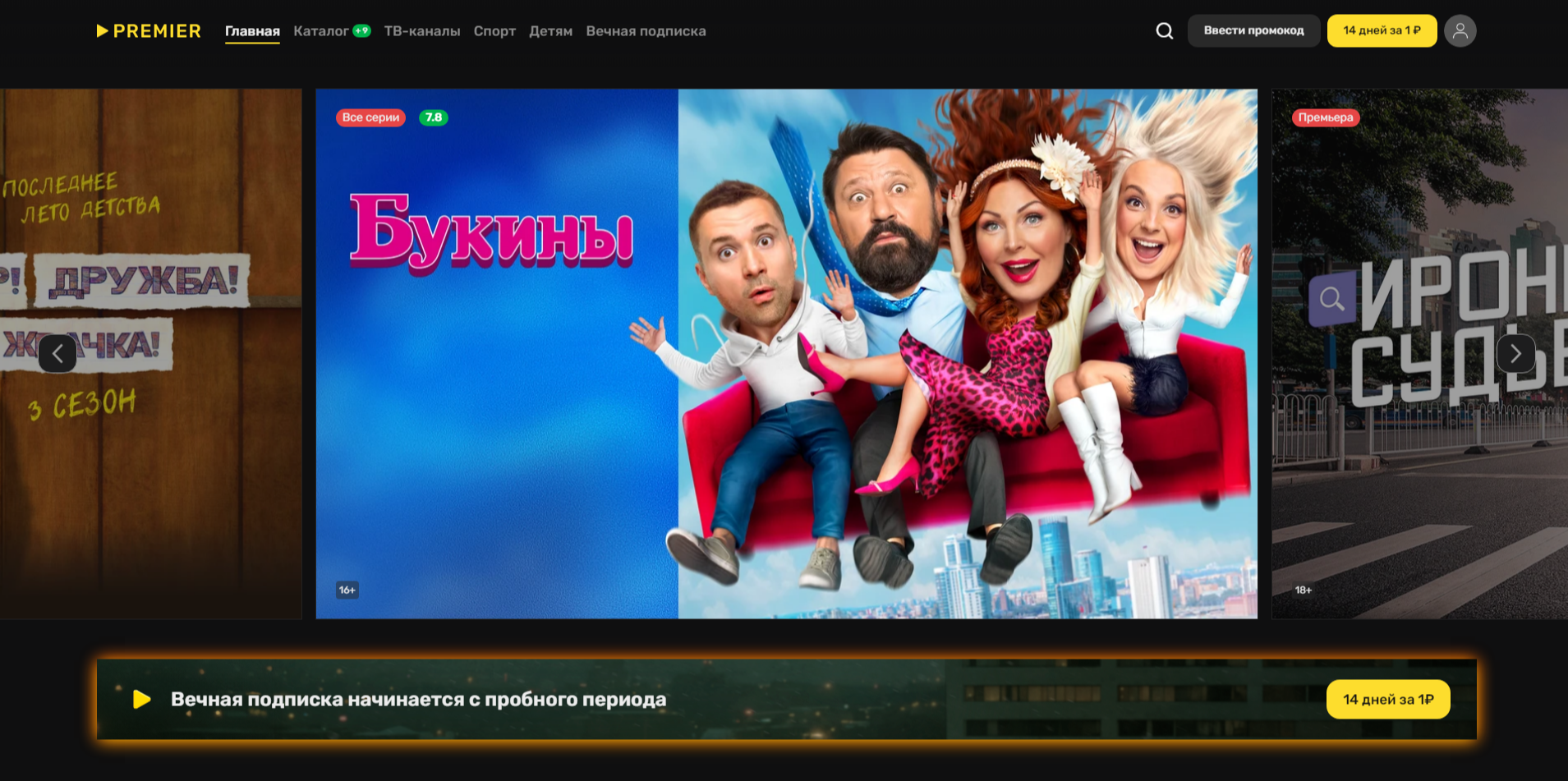Click the purple magnifier icon on right poster
Image resolution: width=1568 pixels, height=781 pixels.
[x=1331, y=299]
